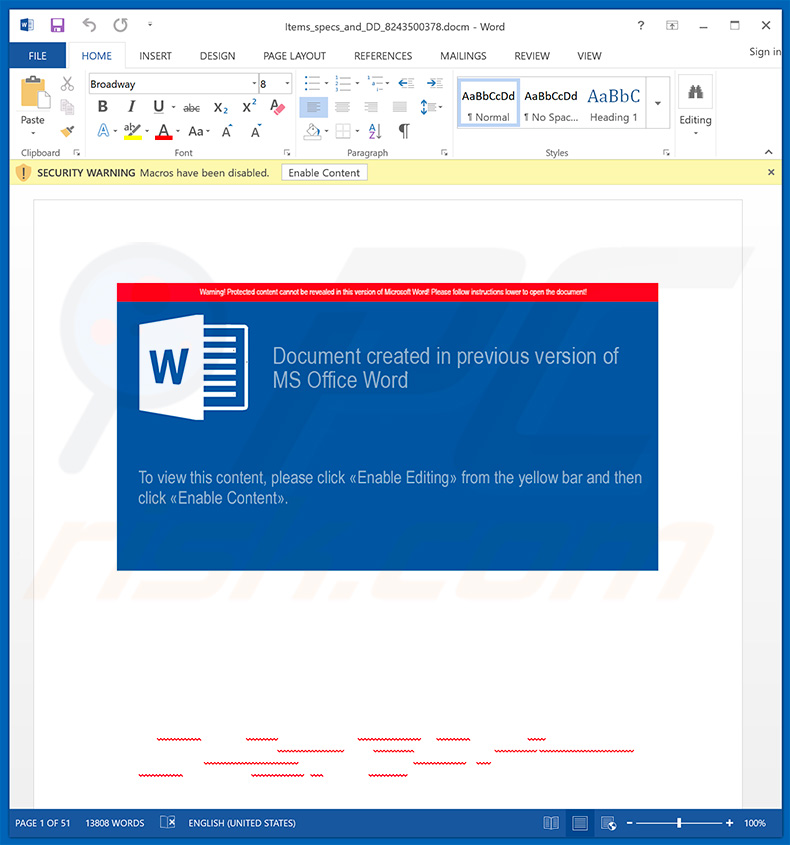Activate the Format Painter brush
The width and height of the screenshot is (790, 845).
(67, 131)
